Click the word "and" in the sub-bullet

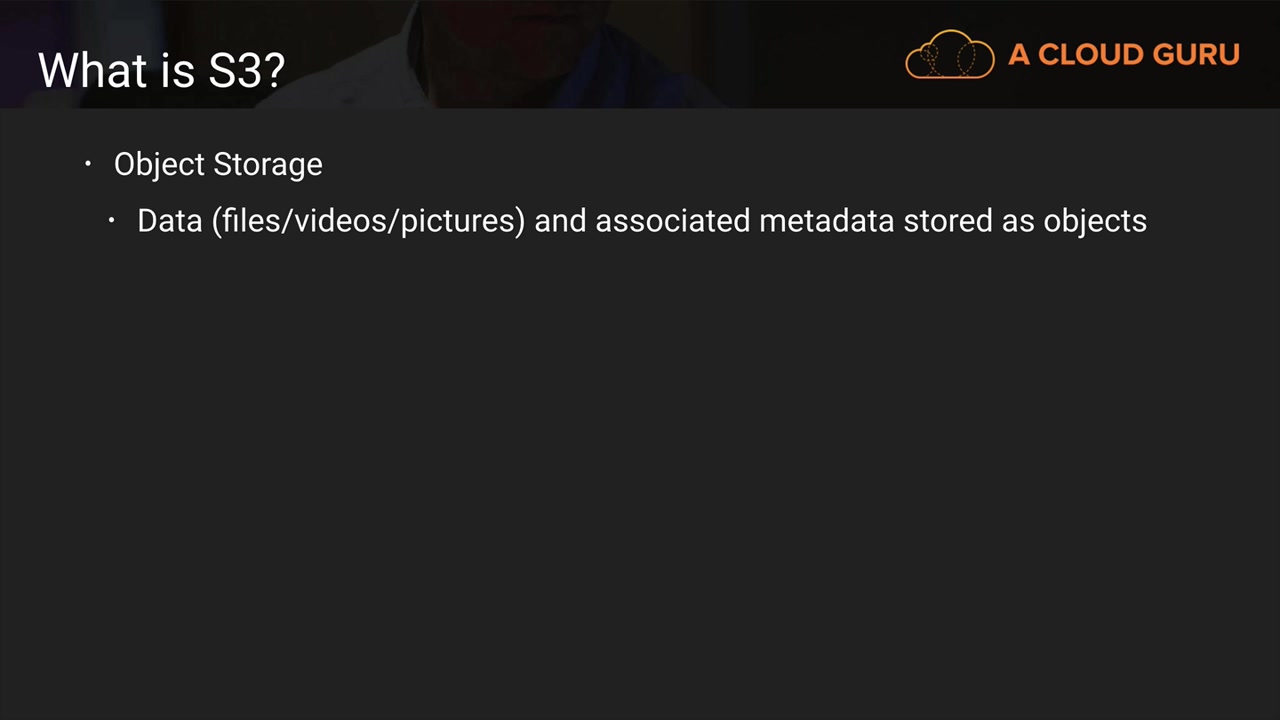click(560, 221)
